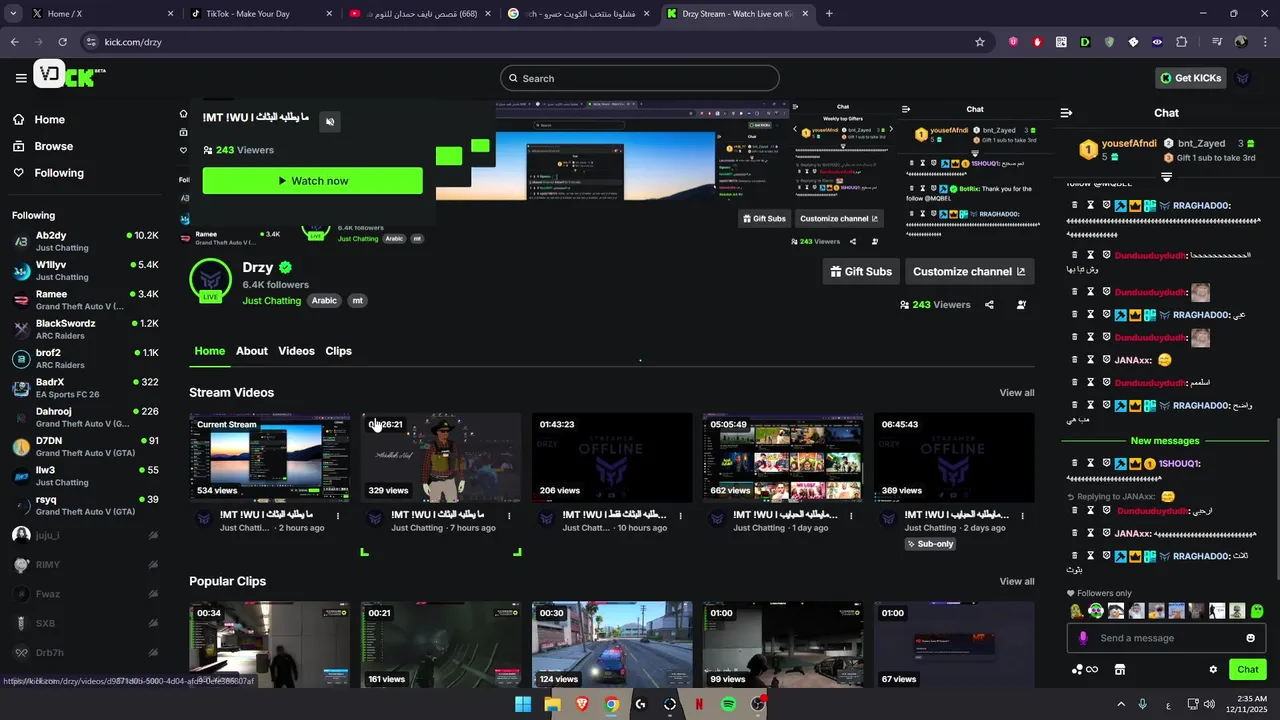The height and width of the screenshot is (720, 1280).
Task: Play the 00:30 police car clip
Action: 612,644
